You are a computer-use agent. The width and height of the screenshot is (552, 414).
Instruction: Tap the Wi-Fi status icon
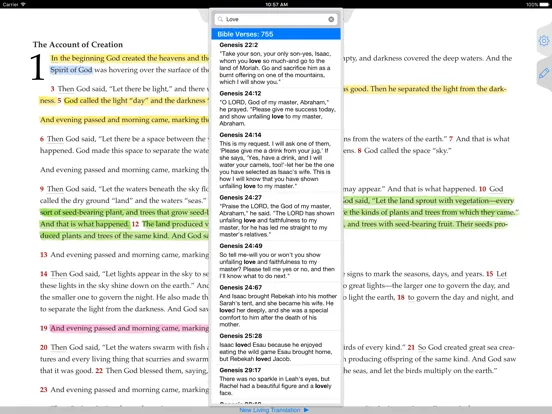point(23,4)
